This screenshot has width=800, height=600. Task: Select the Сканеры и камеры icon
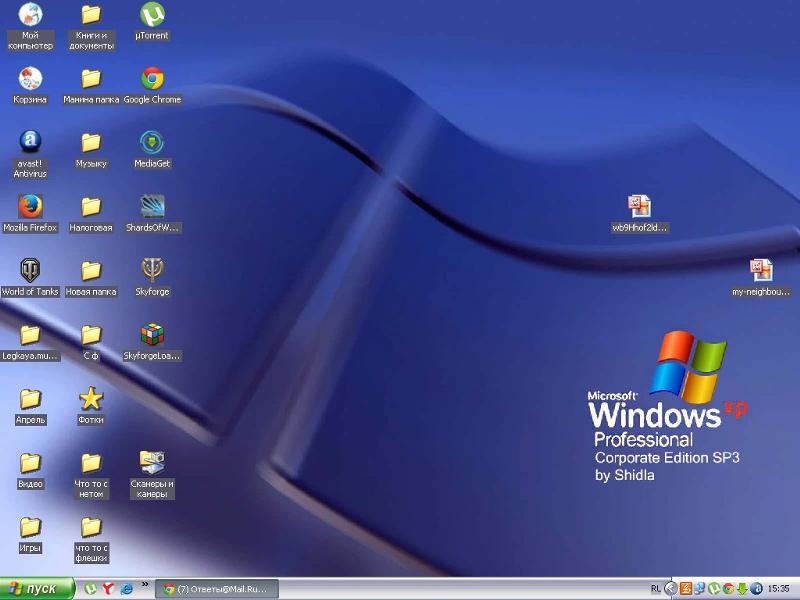point(152,474)
